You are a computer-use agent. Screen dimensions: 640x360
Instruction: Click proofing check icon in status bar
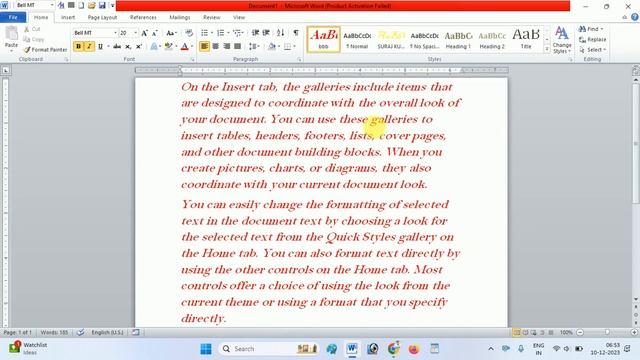tap(80, 333)
